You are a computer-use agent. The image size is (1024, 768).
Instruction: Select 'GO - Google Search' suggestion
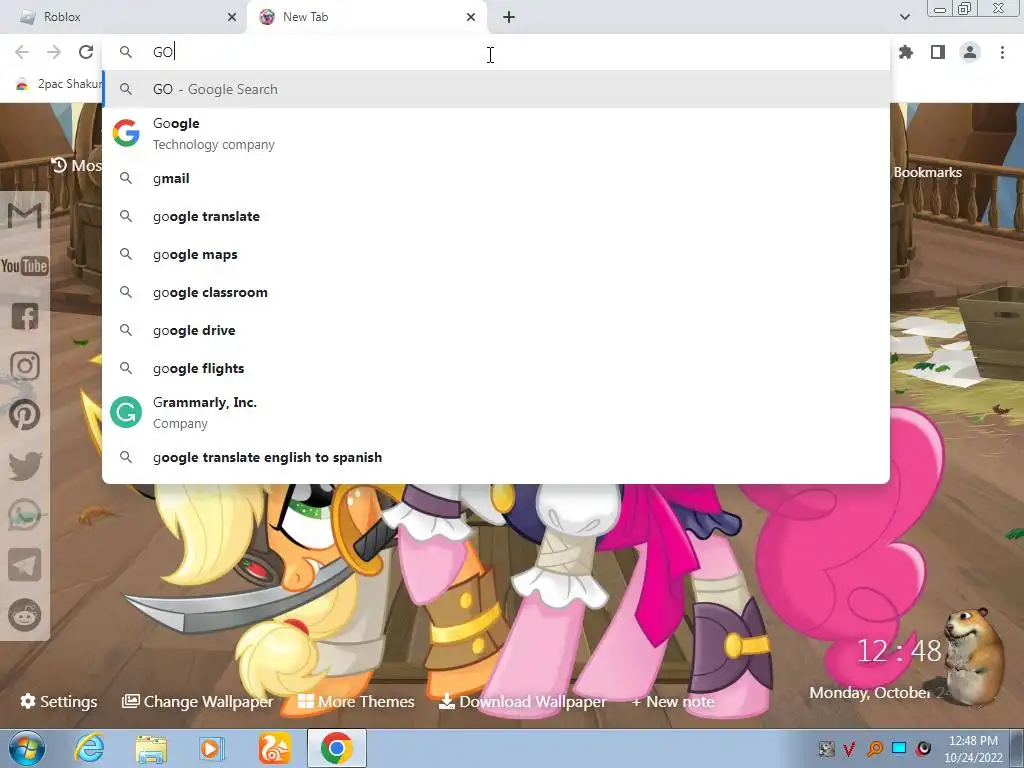[x=496, y=89]
